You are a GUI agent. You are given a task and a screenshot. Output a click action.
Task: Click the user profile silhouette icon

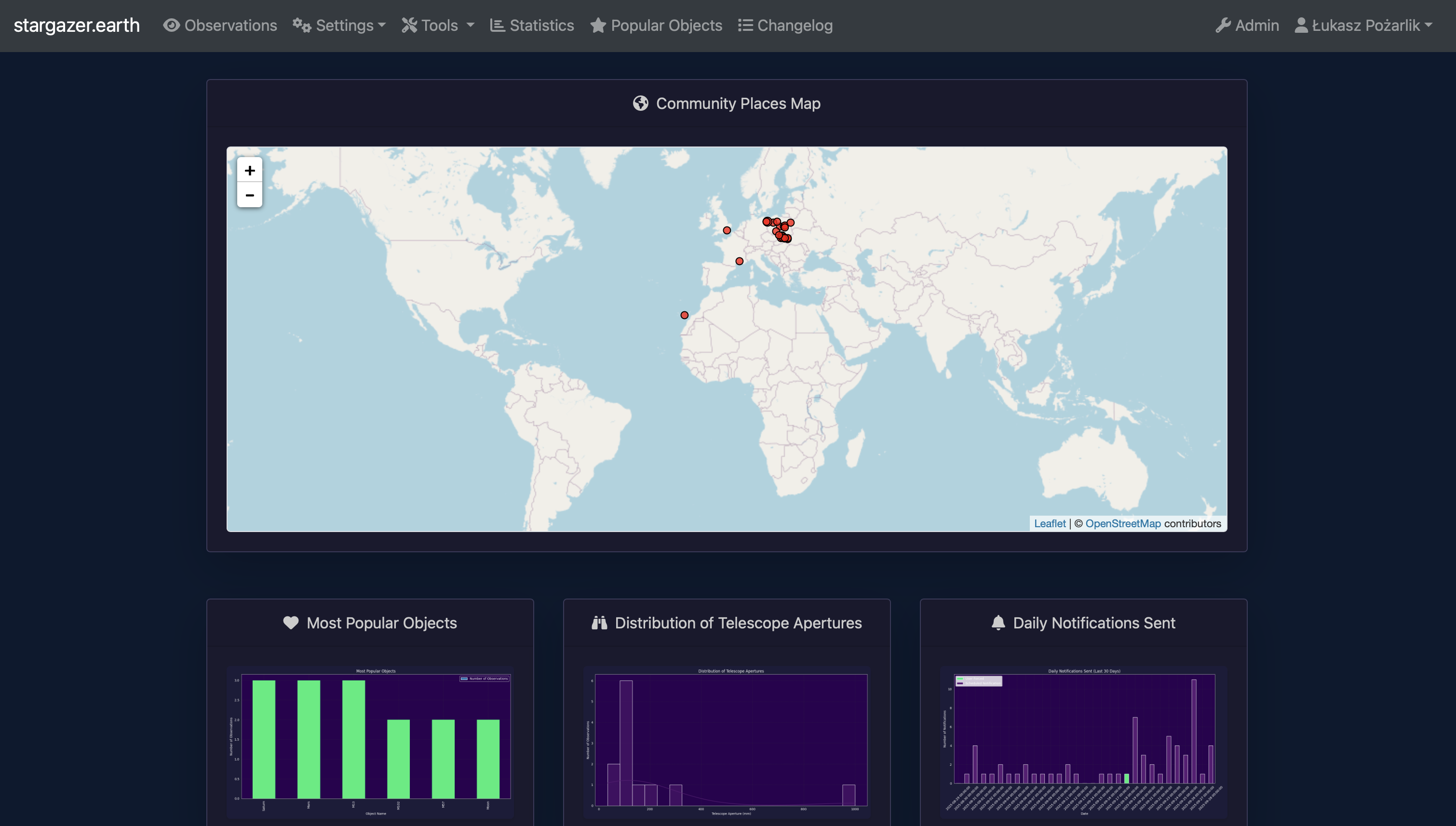pos(1301,26)
